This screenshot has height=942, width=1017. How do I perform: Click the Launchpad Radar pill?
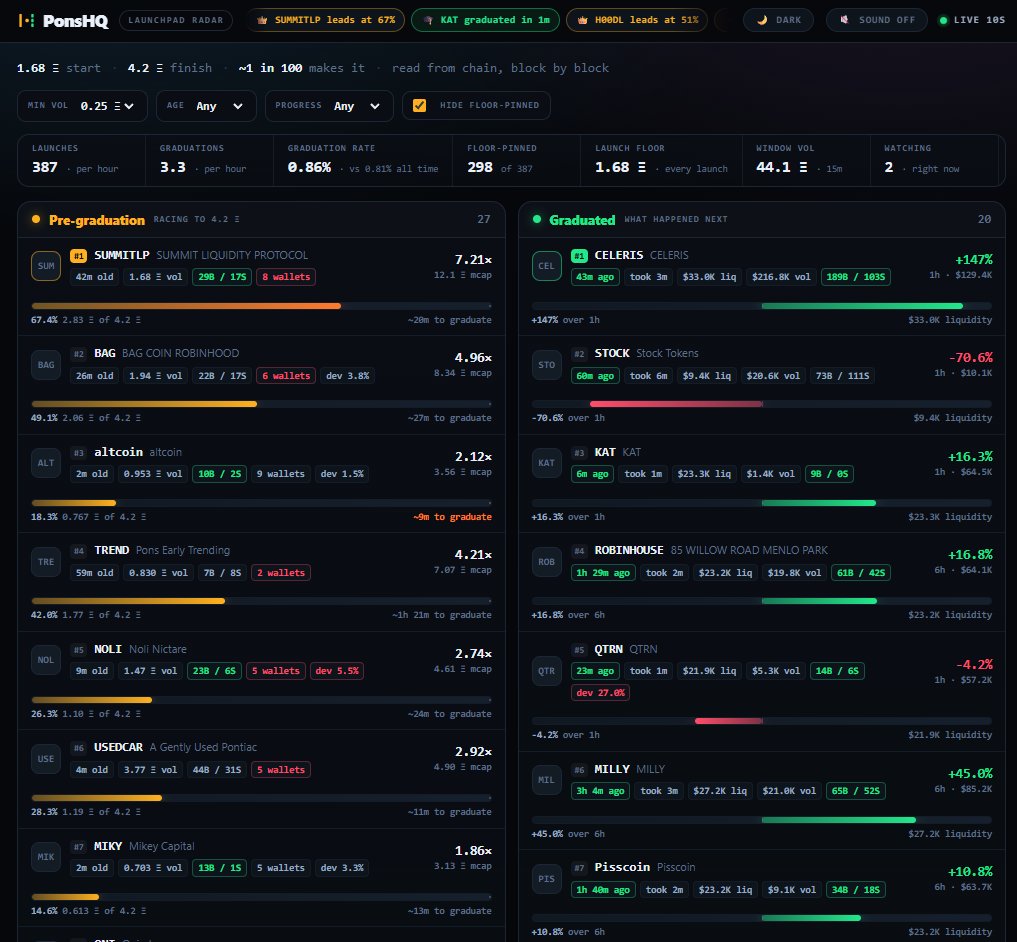(x=176, y=20)
